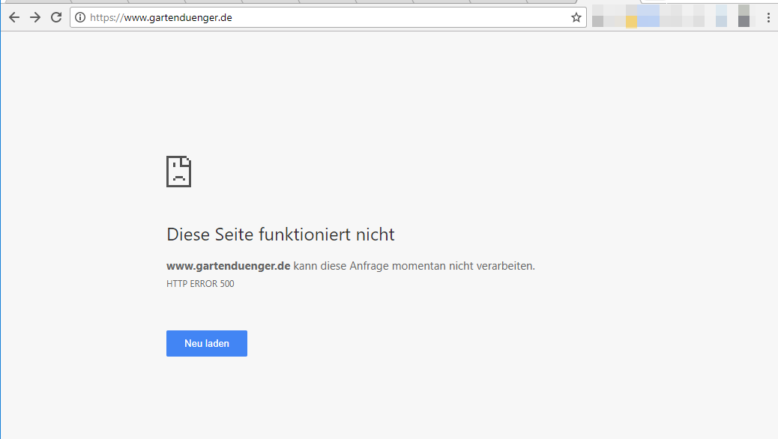The width and height of the screenshot is (778, 439).
Task: Click the sad page error icon
Action: point(179,172)
